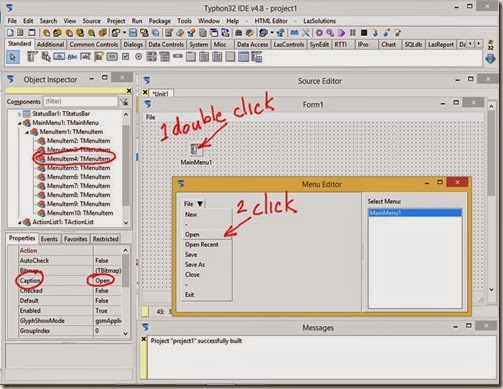
Task: Click the crossed-tools options toolbar icon
Action: pos(306,33)
